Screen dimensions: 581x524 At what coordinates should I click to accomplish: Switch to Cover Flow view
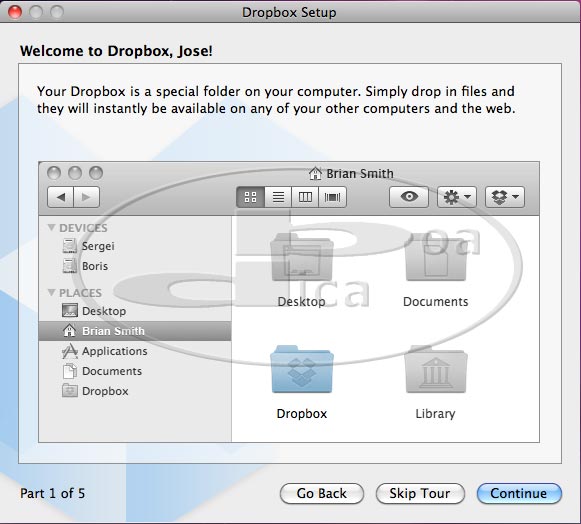point(332,197)
